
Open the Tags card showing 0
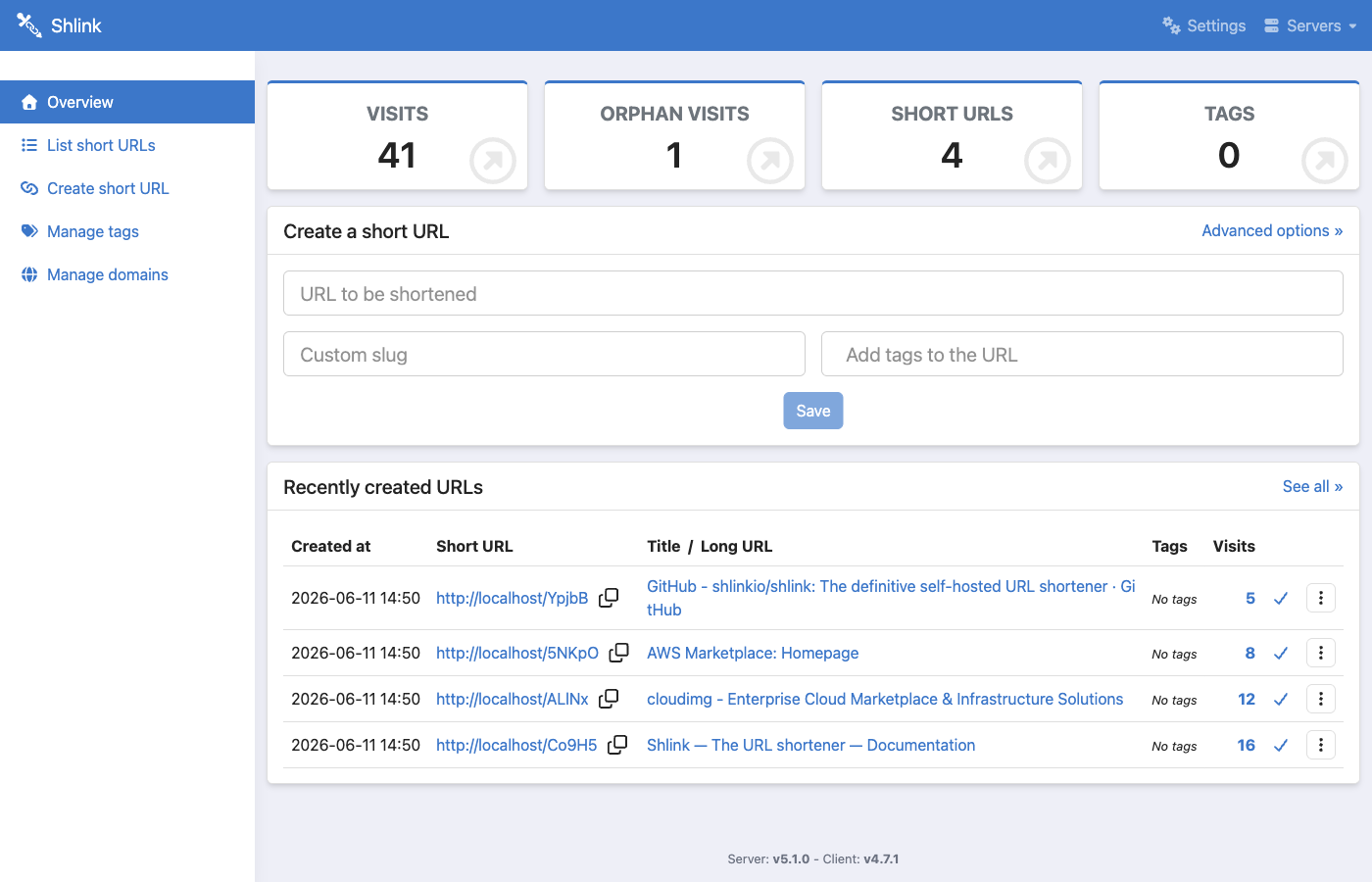point(1229,135)
